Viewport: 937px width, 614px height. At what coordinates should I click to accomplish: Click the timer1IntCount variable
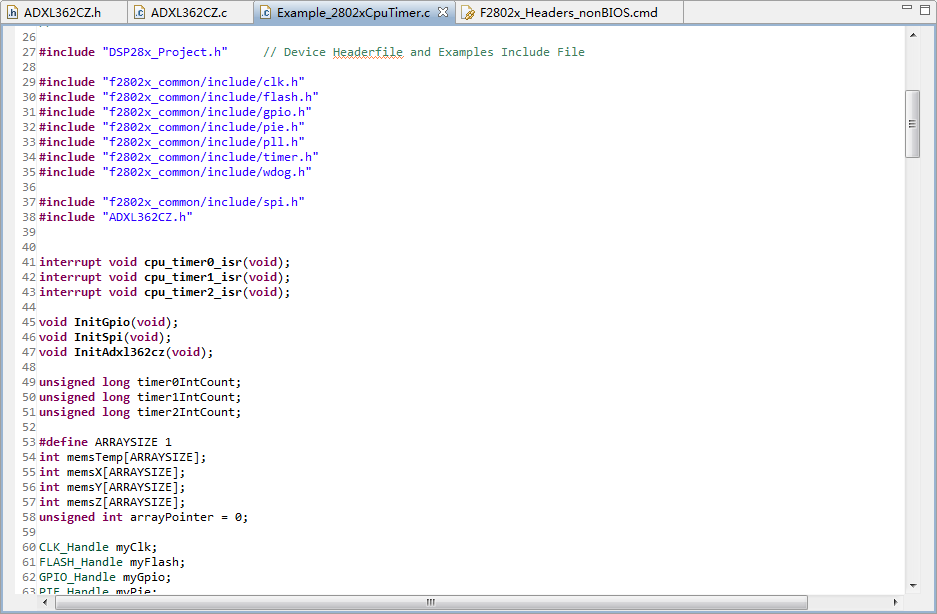point(186,397)
